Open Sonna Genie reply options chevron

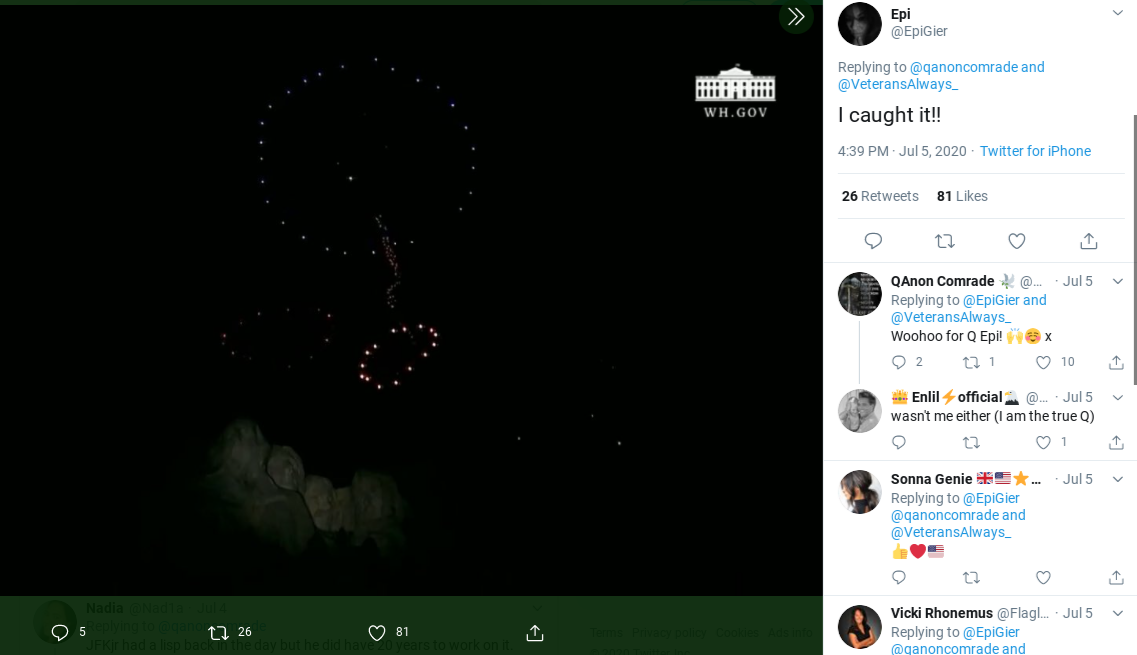(x=1118, y=479)
